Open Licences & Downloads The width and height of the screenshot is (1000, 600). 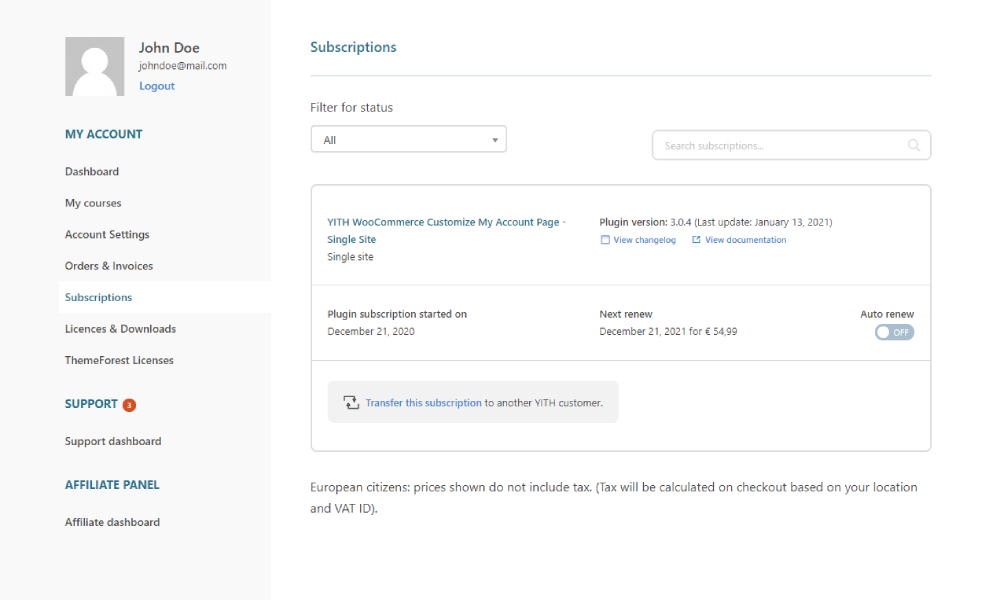coord(121,328)
